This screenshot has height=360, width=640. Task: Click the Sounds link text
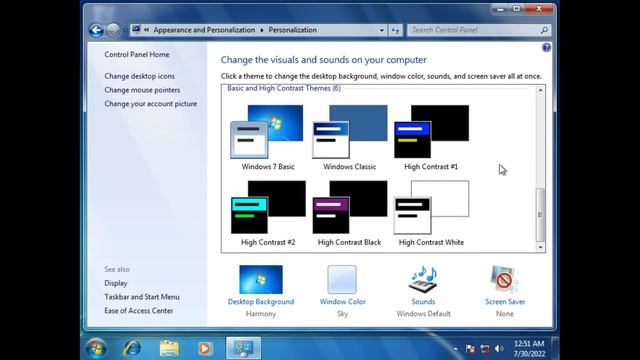click(423, 302)
